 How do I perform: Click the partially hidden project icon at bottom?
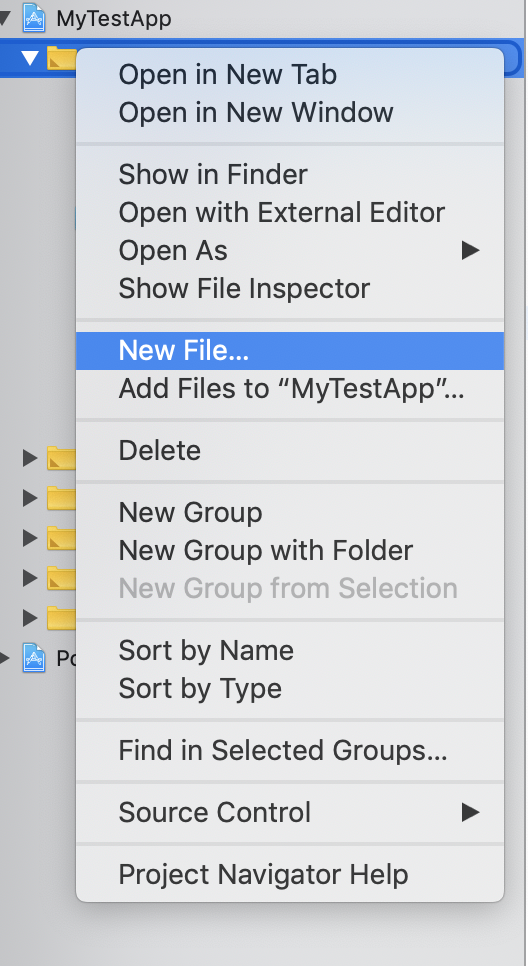[34, 658]
